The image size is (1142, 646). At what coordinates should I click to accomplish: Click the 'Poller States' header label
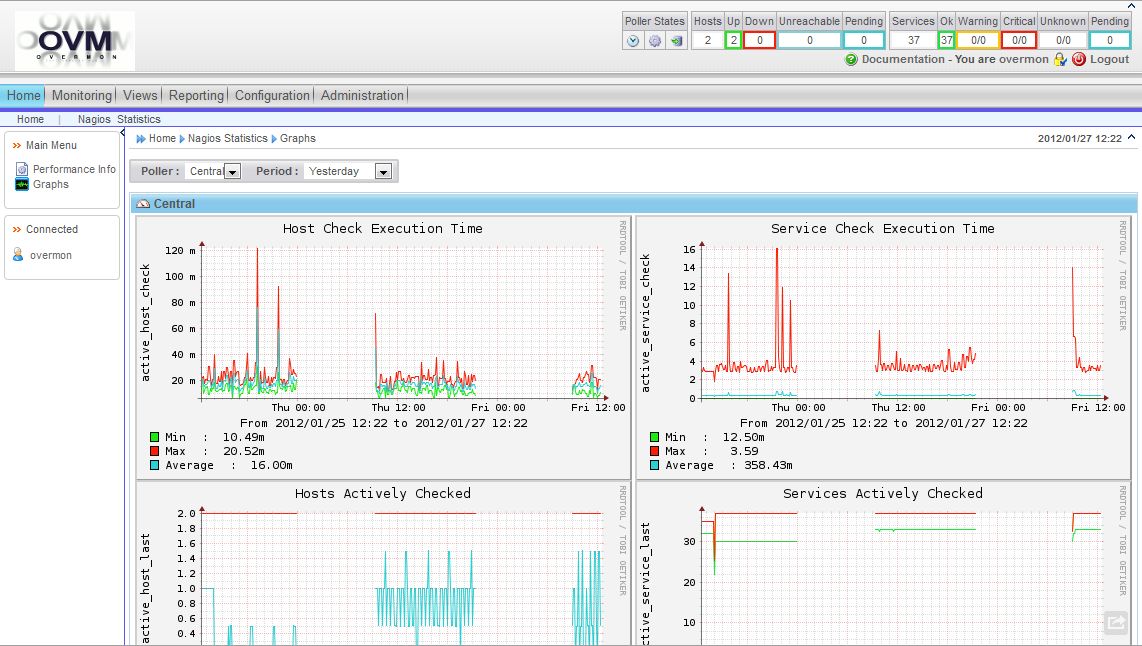tap(655, 22)
